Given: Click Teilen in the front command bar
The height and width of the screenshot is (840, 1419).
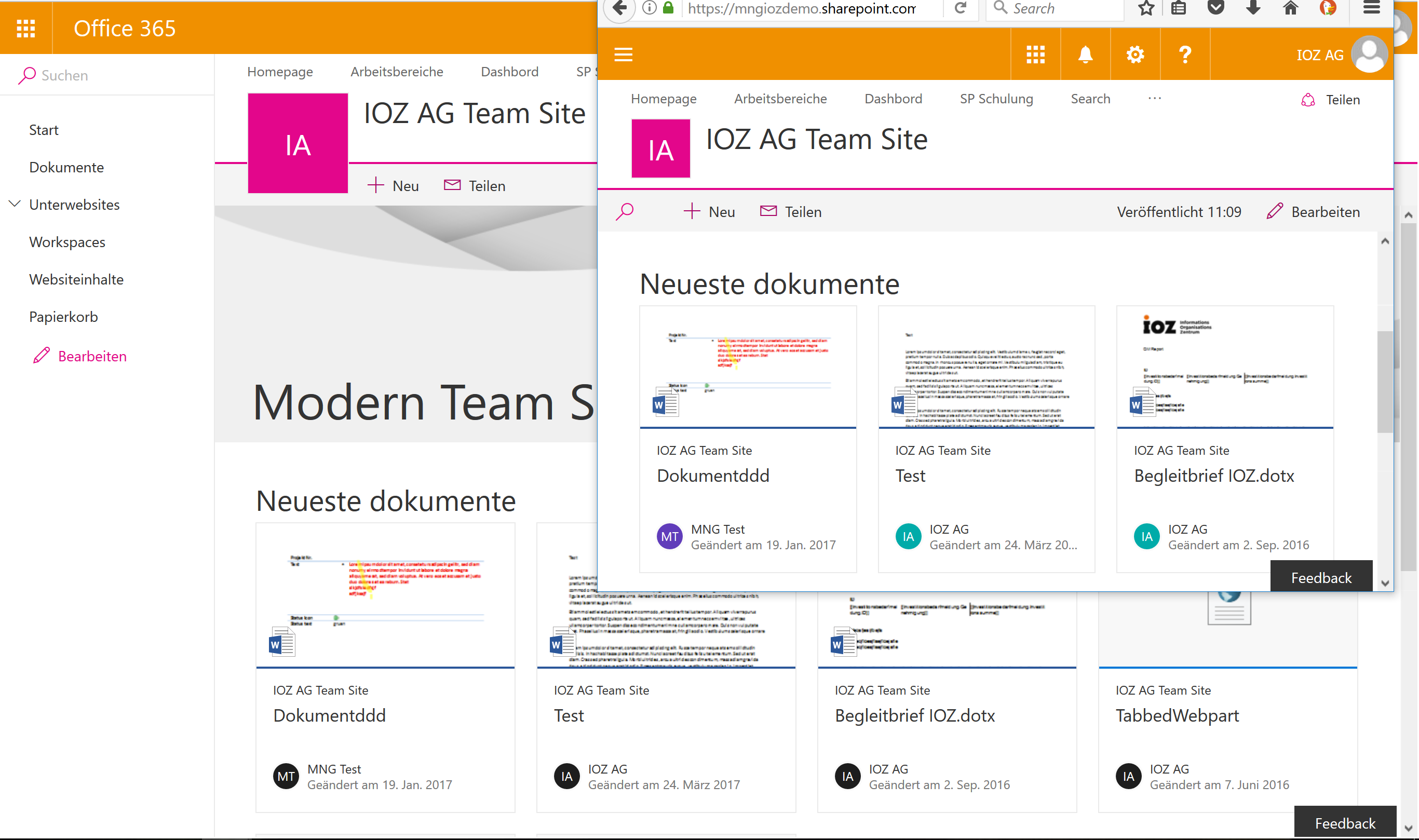Looking at the screenshot, I should 791,212.
